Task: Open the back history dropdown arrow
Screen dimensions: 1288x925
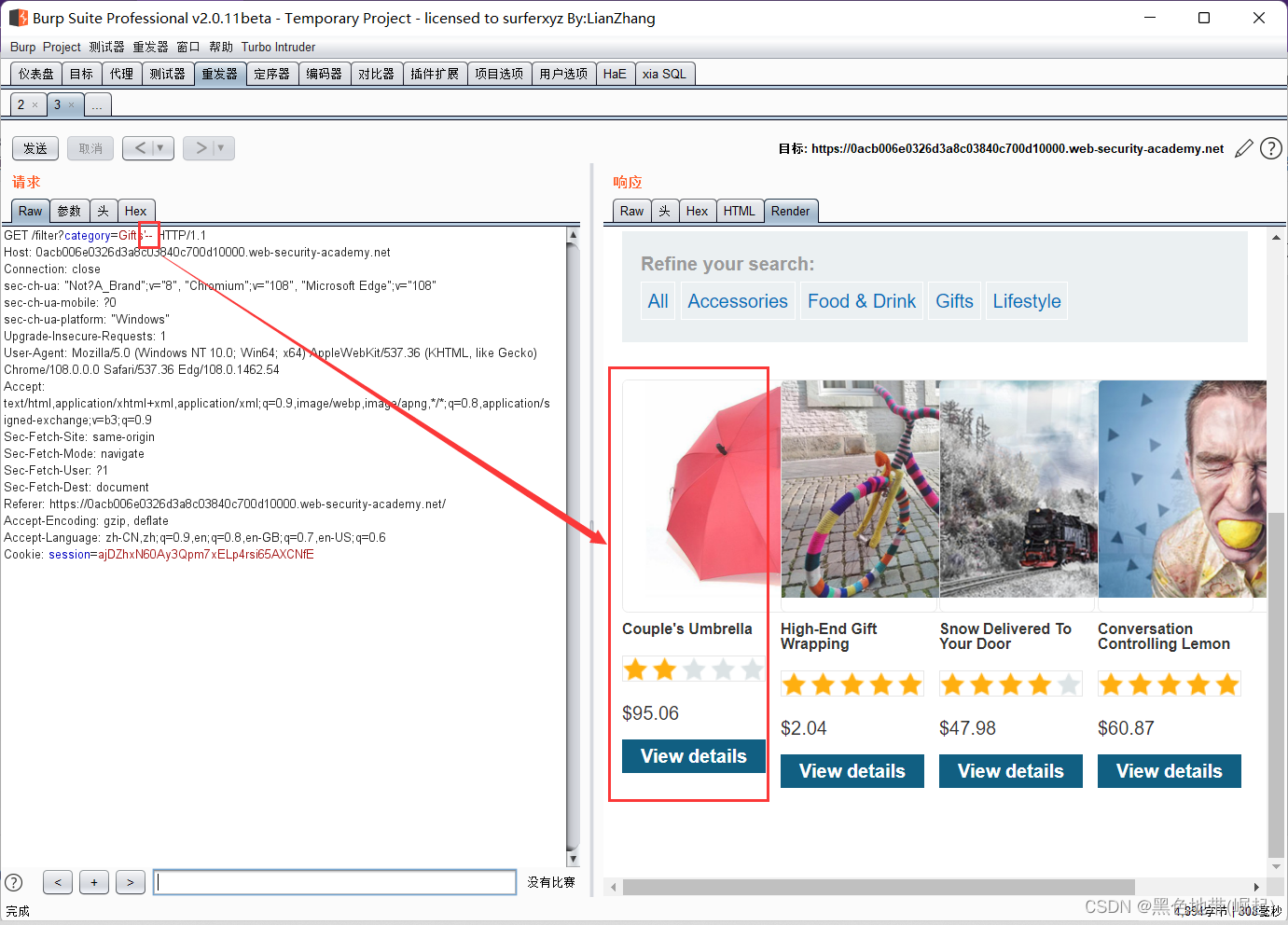Action: pos(161,148)
